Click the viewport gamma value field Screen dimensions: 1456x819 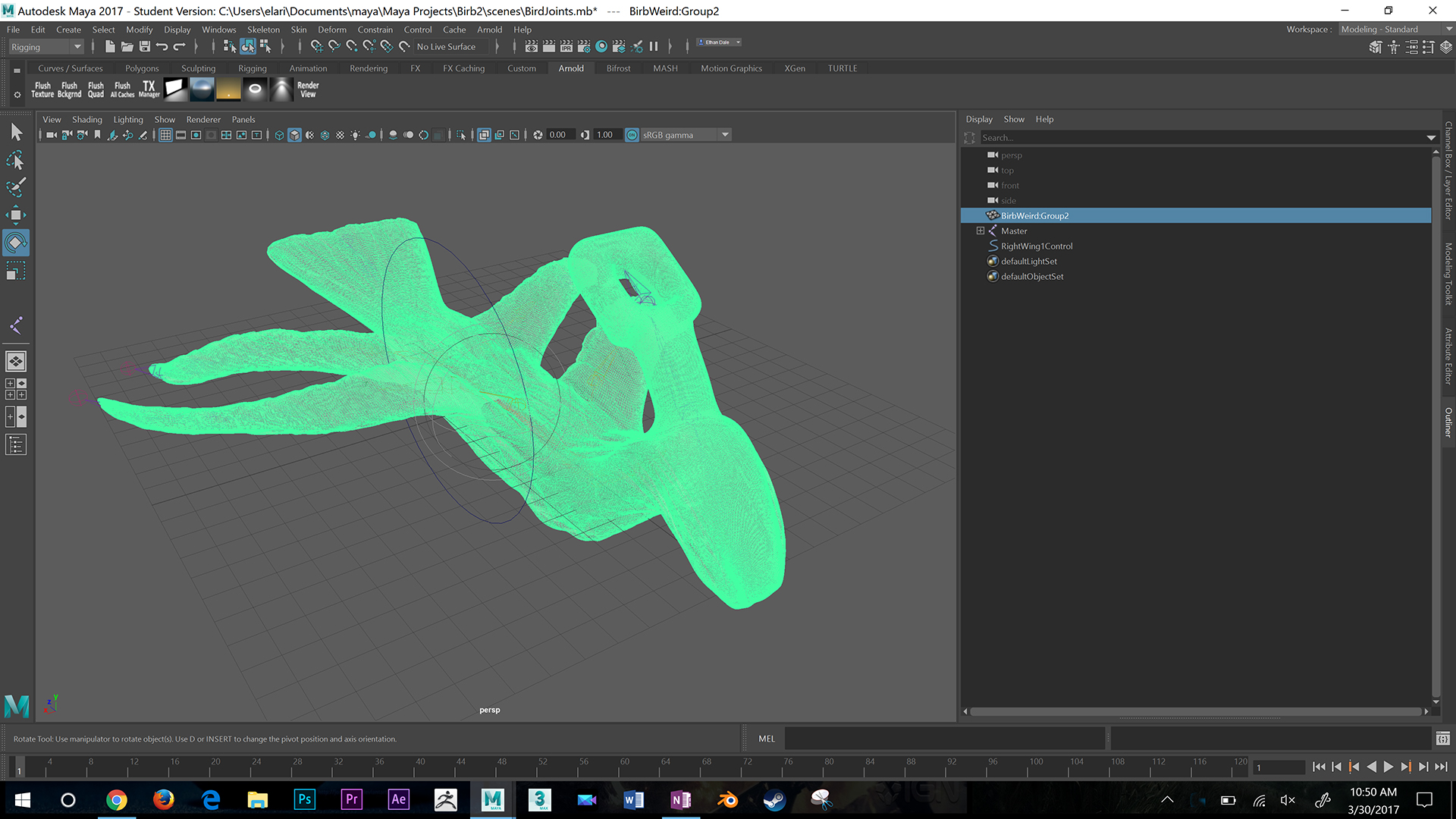click(607, 135)
